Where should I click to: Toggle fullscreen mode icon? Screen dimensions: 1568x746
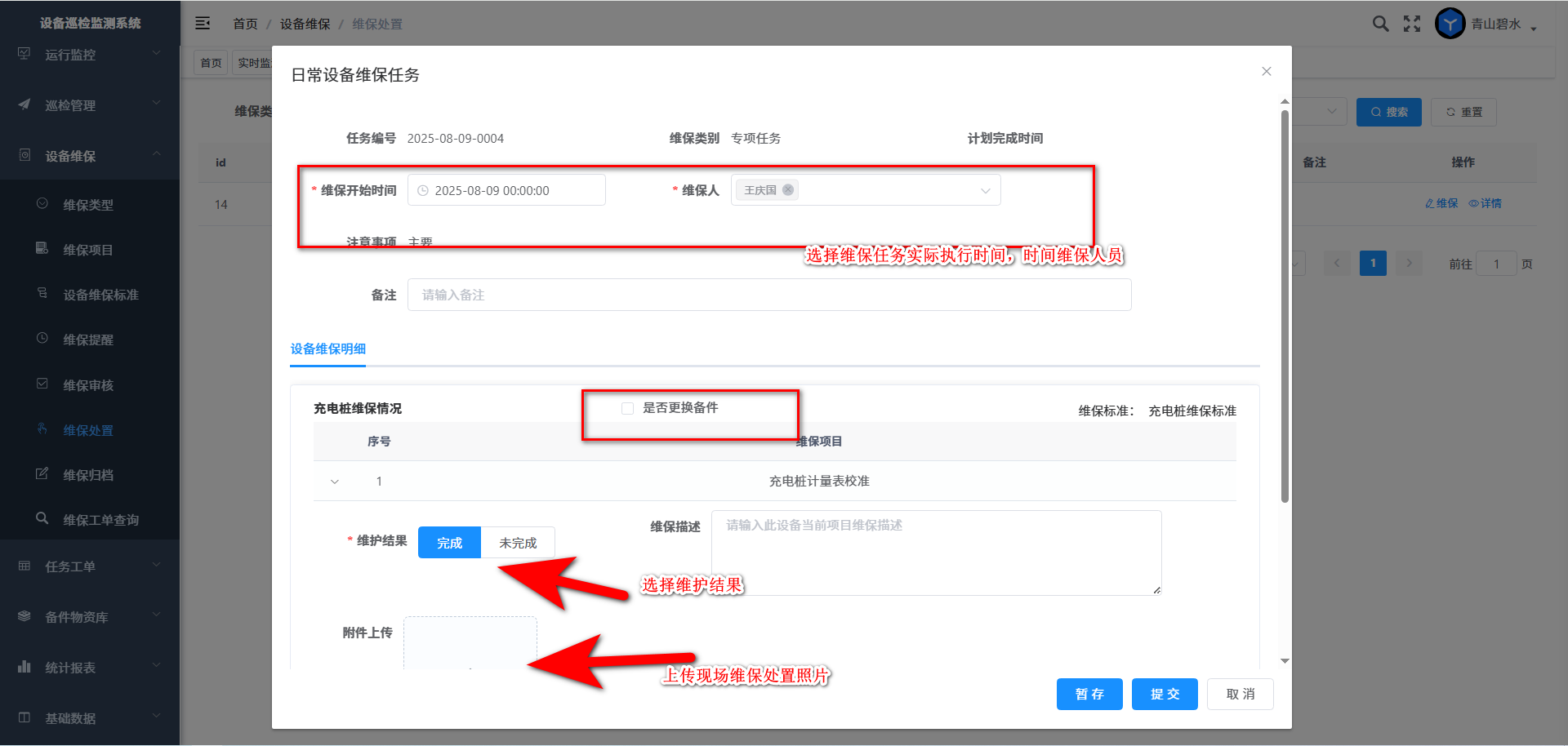point(1412,24)
